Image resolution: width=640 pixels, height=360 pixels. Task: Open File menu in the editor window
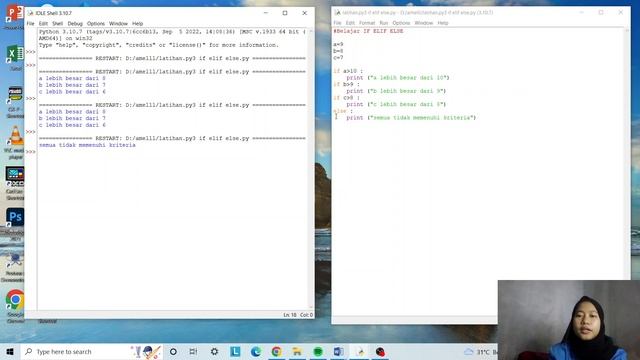(x=338, y=23)
